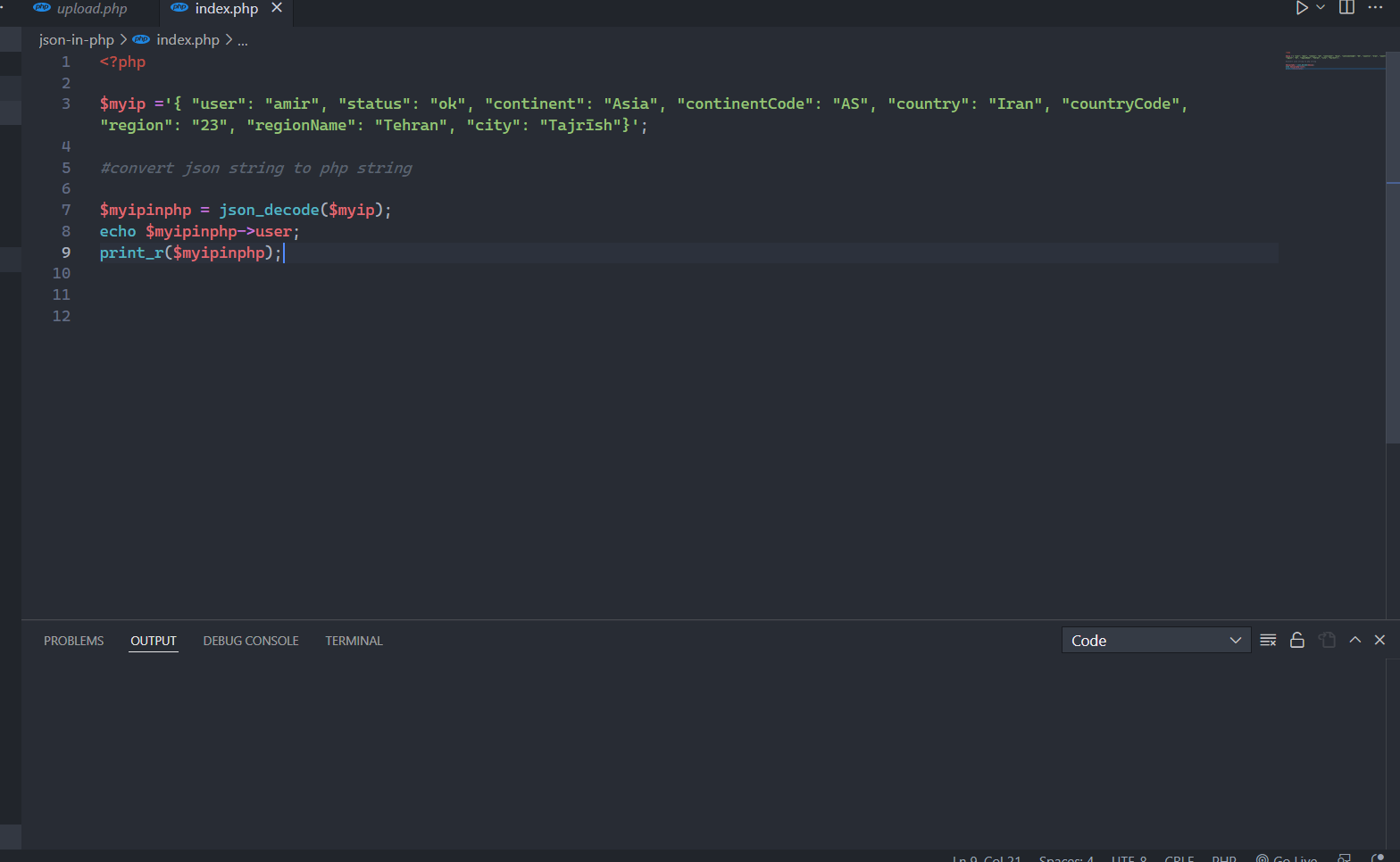Screen dimensions: 1400x862
Task: Click Ln 9, Col 21 status entry
Action: pos(987,858)
